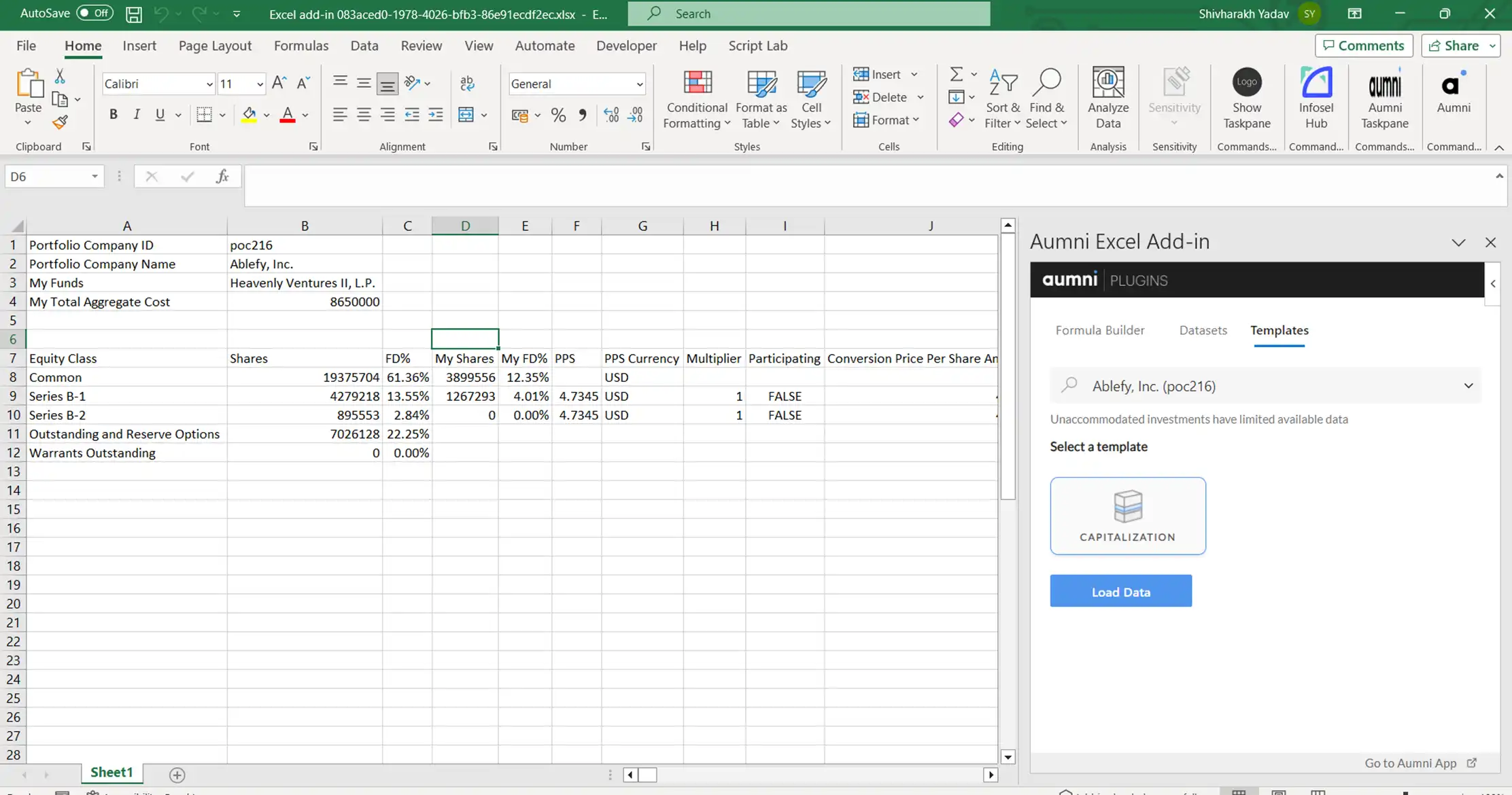
Task: Click the Insert Function fx icon
Action: pos(222,177)
